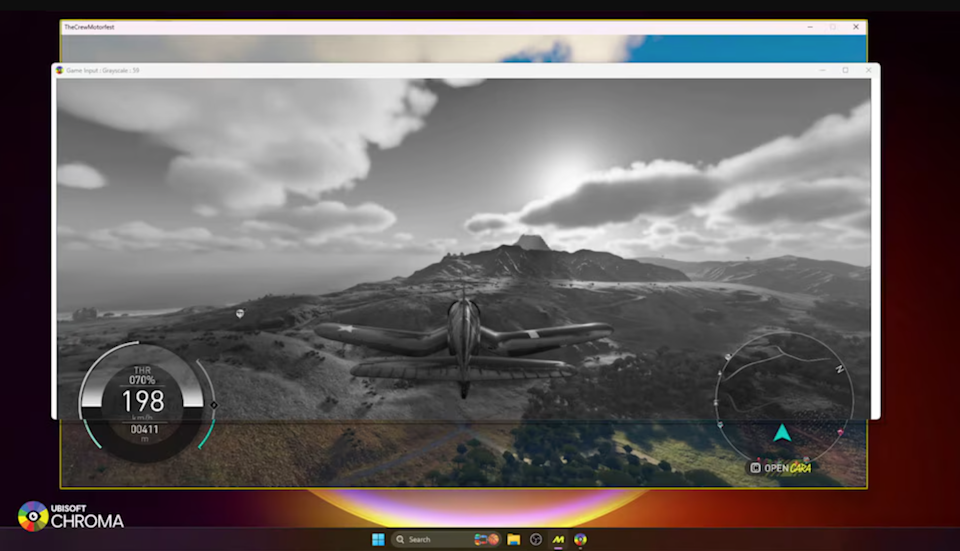Click the player arrow on minimap
This screenshot has height=551, width=960.
click(782, 434)
